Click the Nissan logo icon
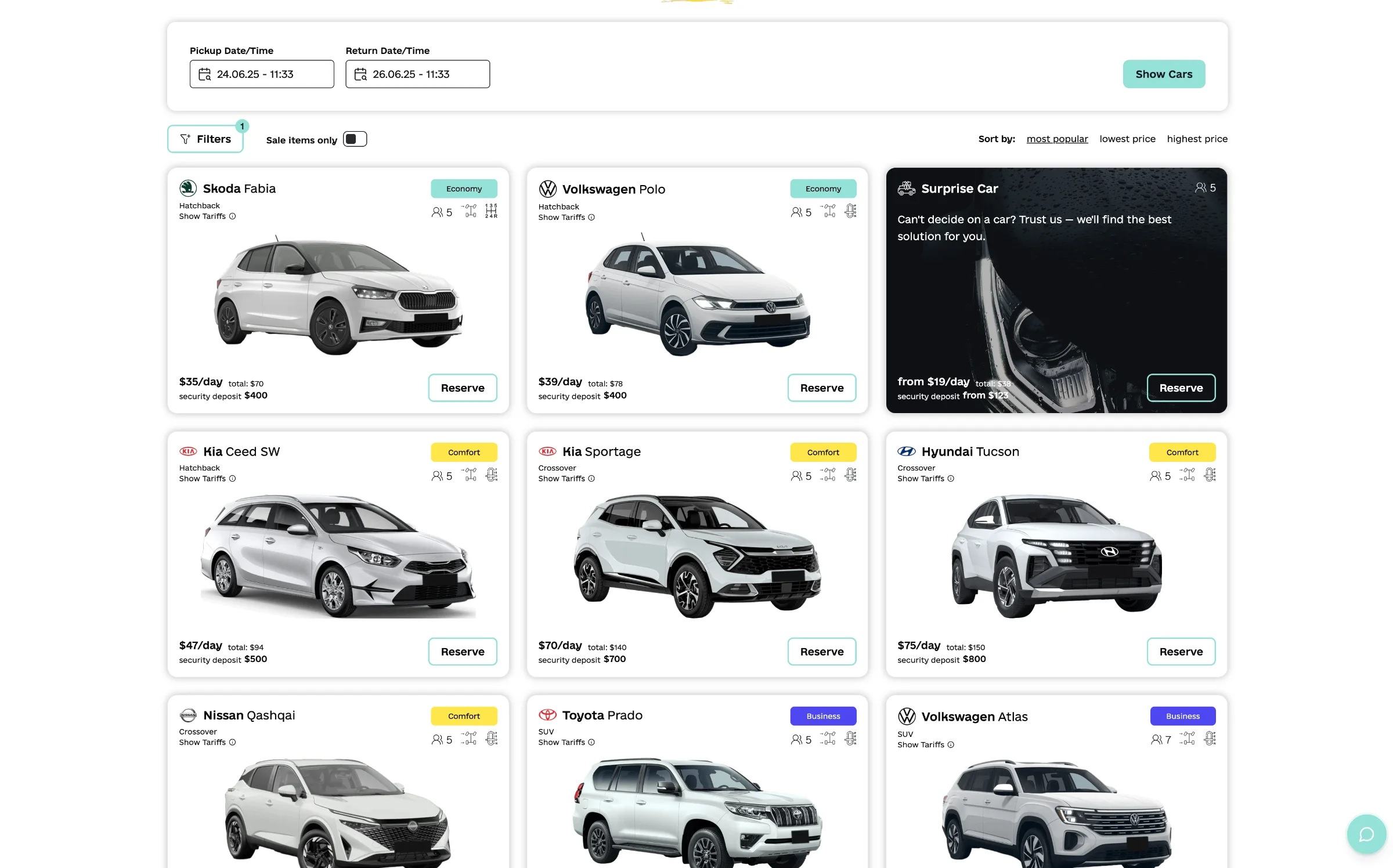Image resolution: width=1393 pixels, height=868 pixels. click(188, 715)
